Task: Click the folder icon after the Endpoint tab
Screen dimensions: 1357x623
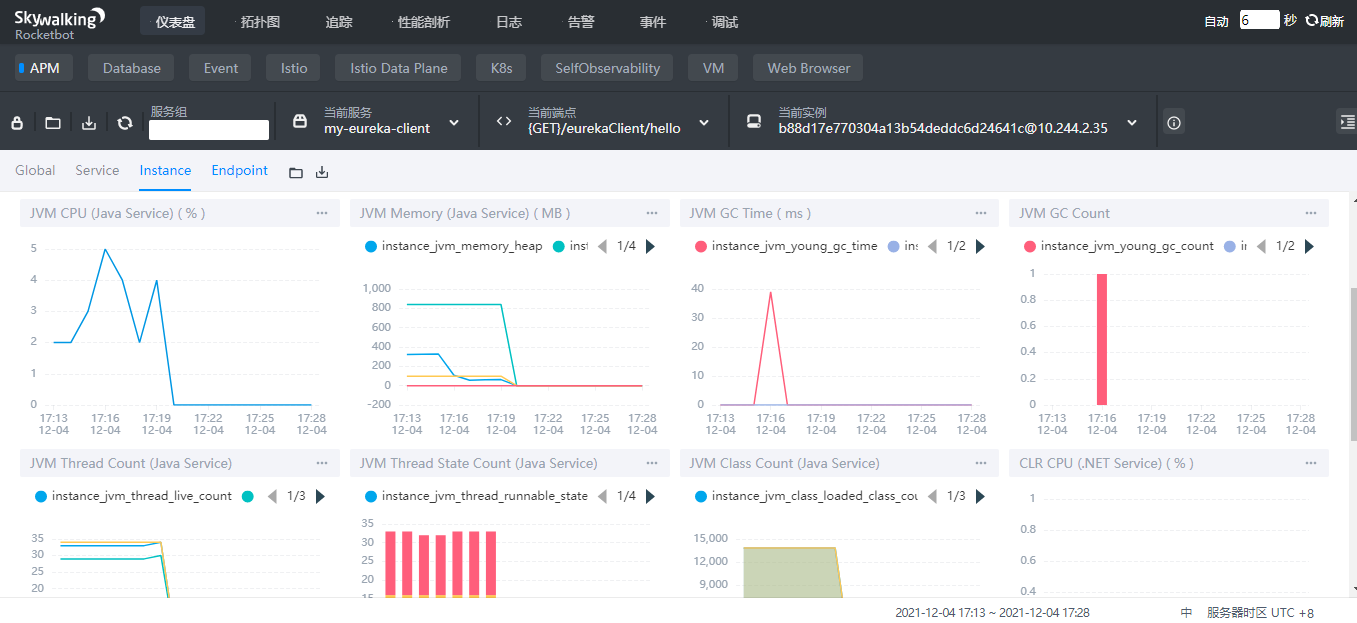Action: (x=296, y=173)
